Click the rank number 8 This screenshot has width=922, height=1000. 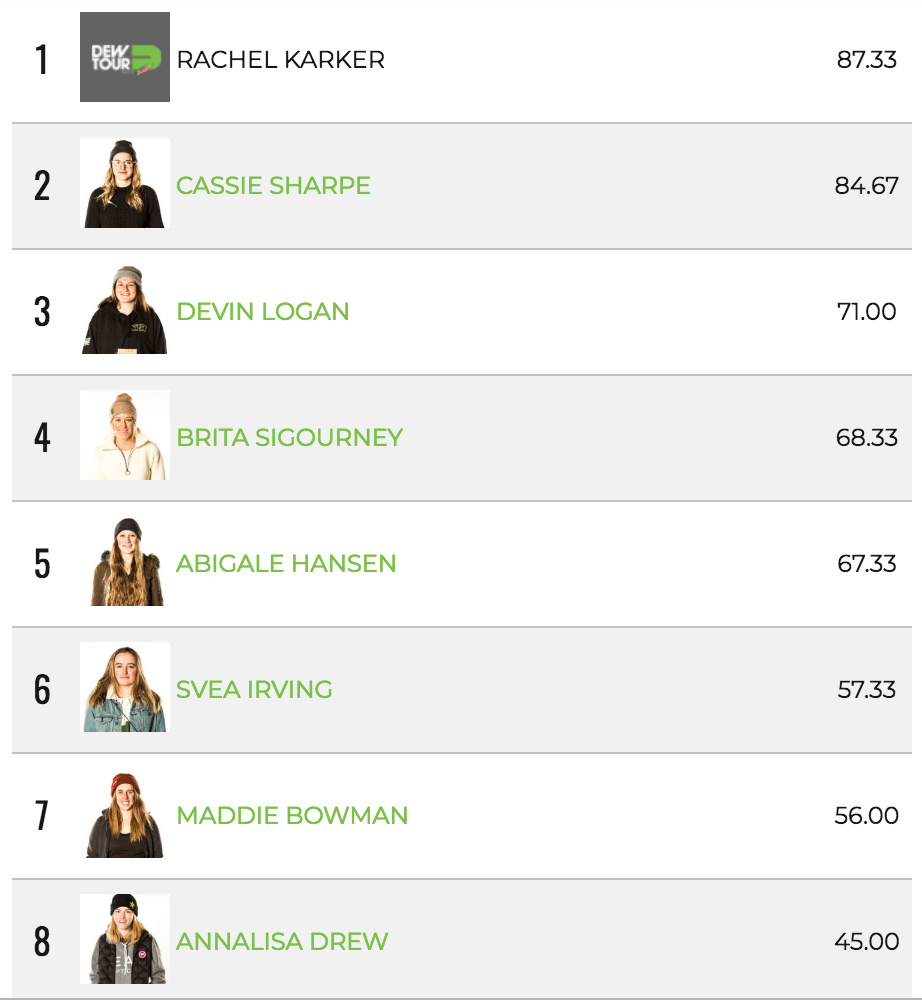(x=42, y=941)
